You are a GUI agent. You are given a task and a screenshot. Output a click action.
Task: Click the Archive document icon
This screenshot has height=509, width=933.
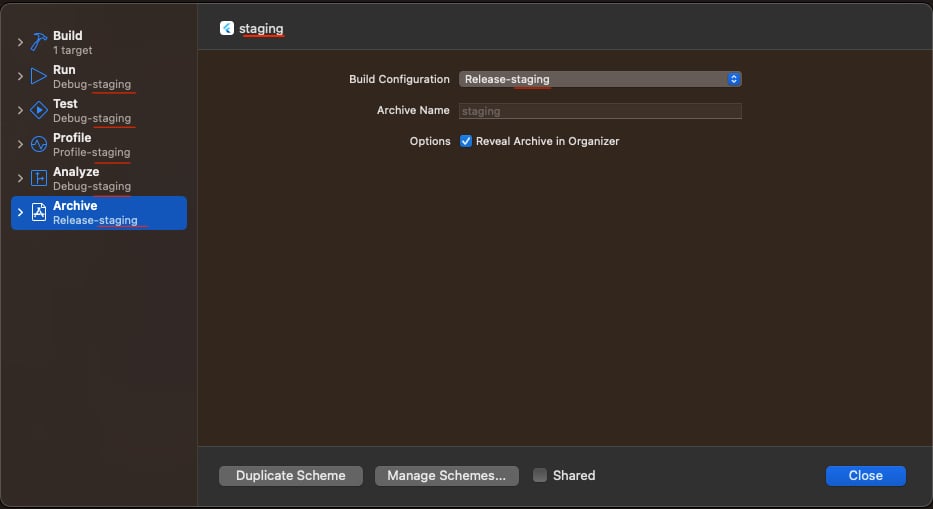click(x=39, y=212)
